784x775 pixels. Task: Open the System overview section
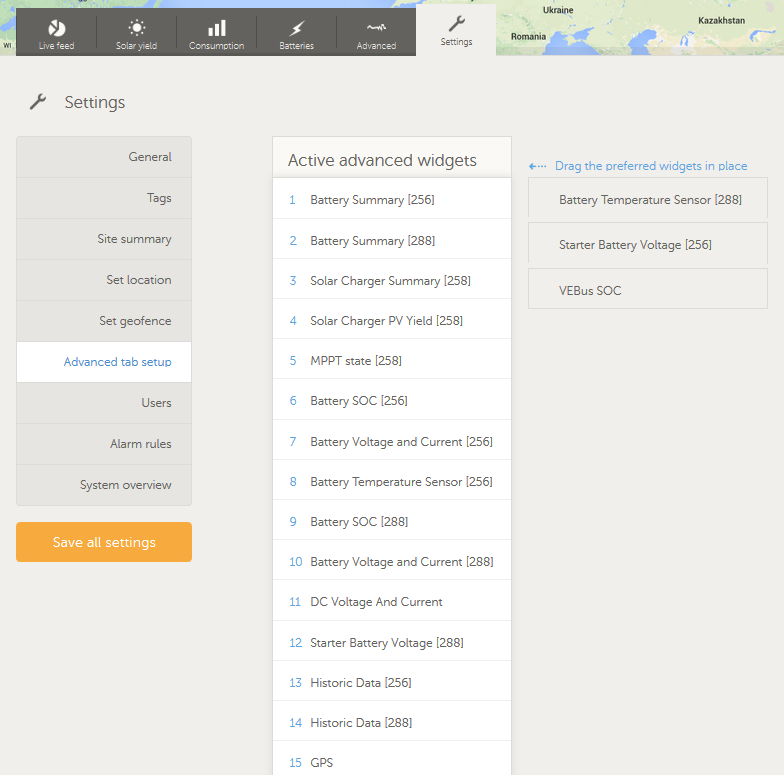pos(104,485)
